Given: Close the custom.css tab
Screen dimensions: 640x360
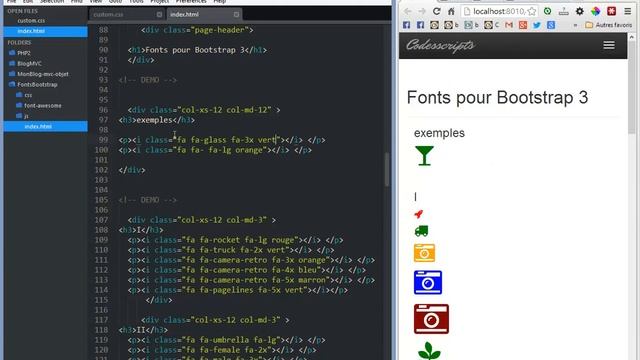Looking at the screenshot, I should point(159,14).
